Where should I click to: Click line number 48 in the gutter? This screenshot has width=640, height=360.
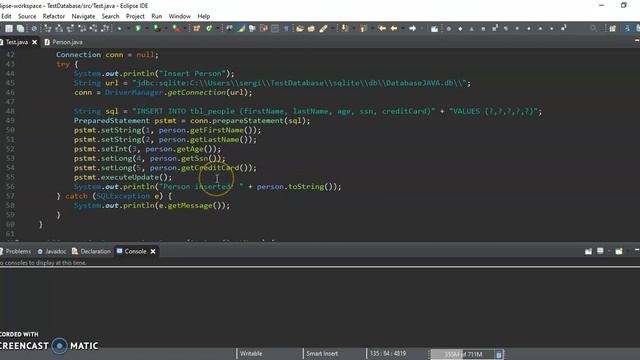point(10,111)
